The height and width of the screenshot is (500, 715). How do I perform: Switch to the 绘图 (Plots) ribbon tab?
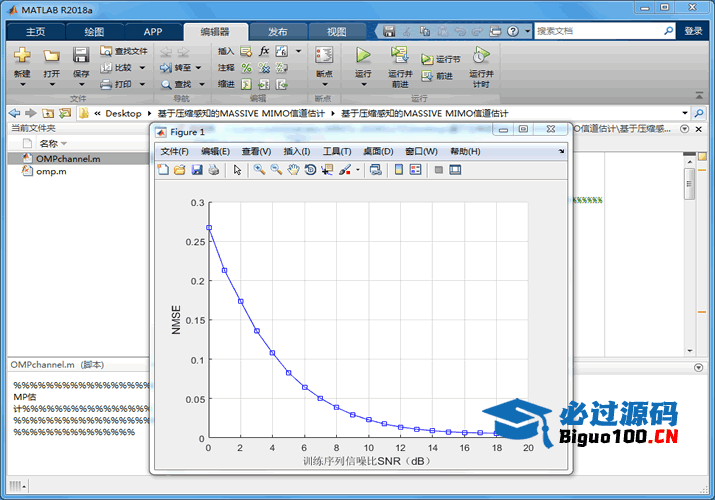(x=93, y=31)
